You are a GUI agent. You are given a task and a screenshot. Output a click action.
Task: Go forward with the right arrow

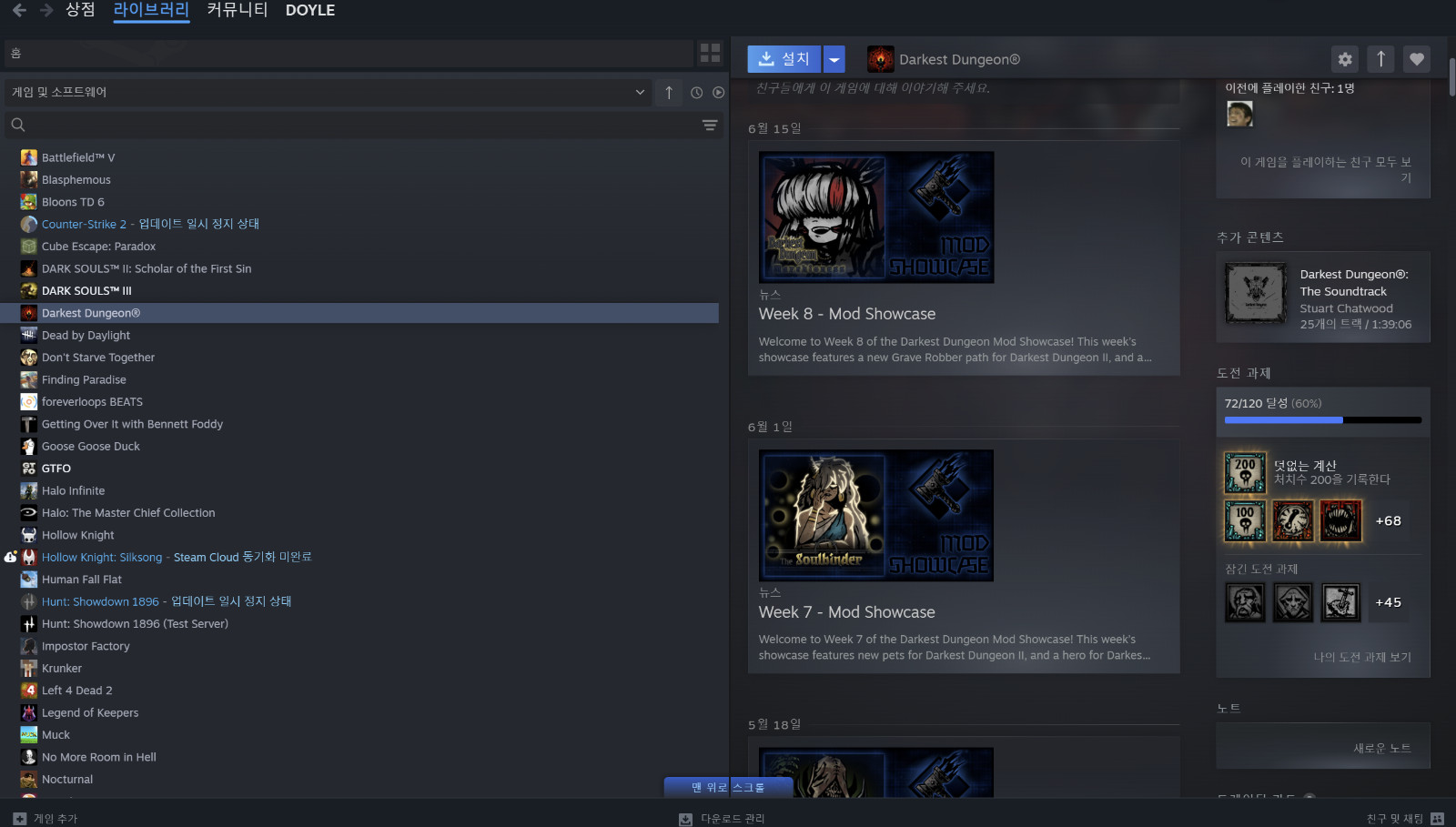coord(46,10)
